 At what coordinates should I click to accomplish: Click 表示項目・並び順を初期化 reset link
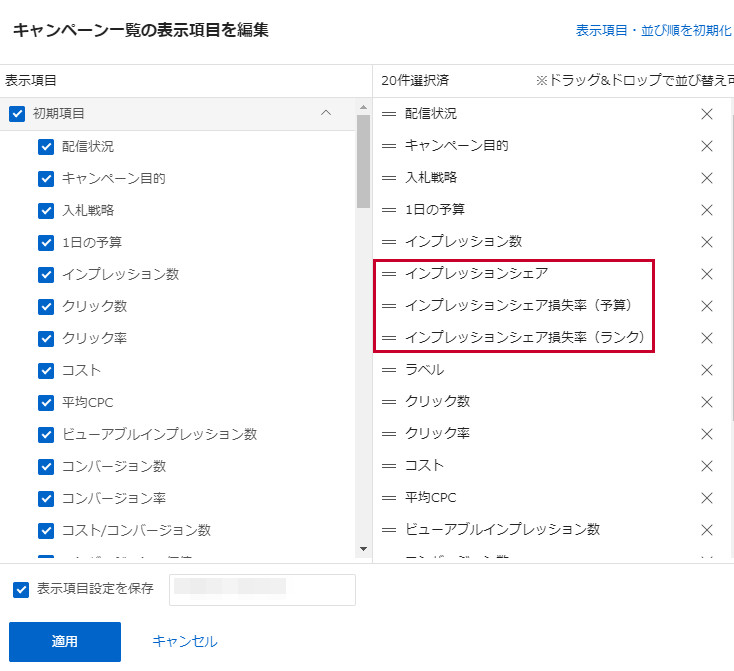click(x=653, y=31)
